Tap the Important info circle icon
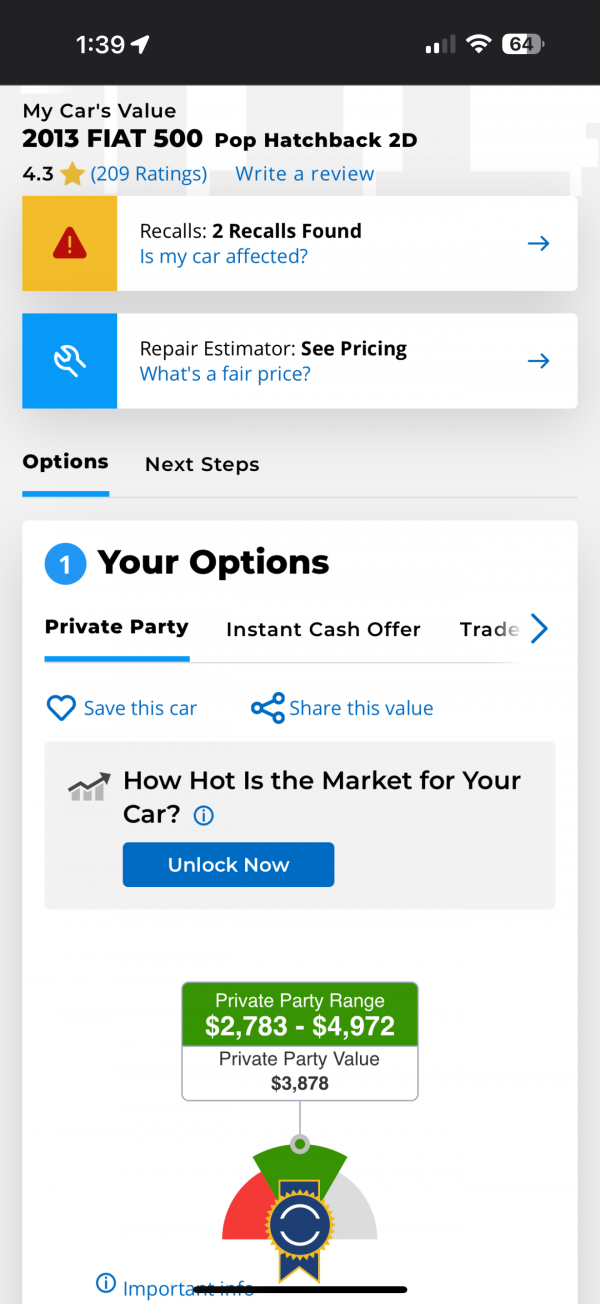The width and height of the screenshot is (600, 1304). click(105, 1283)
